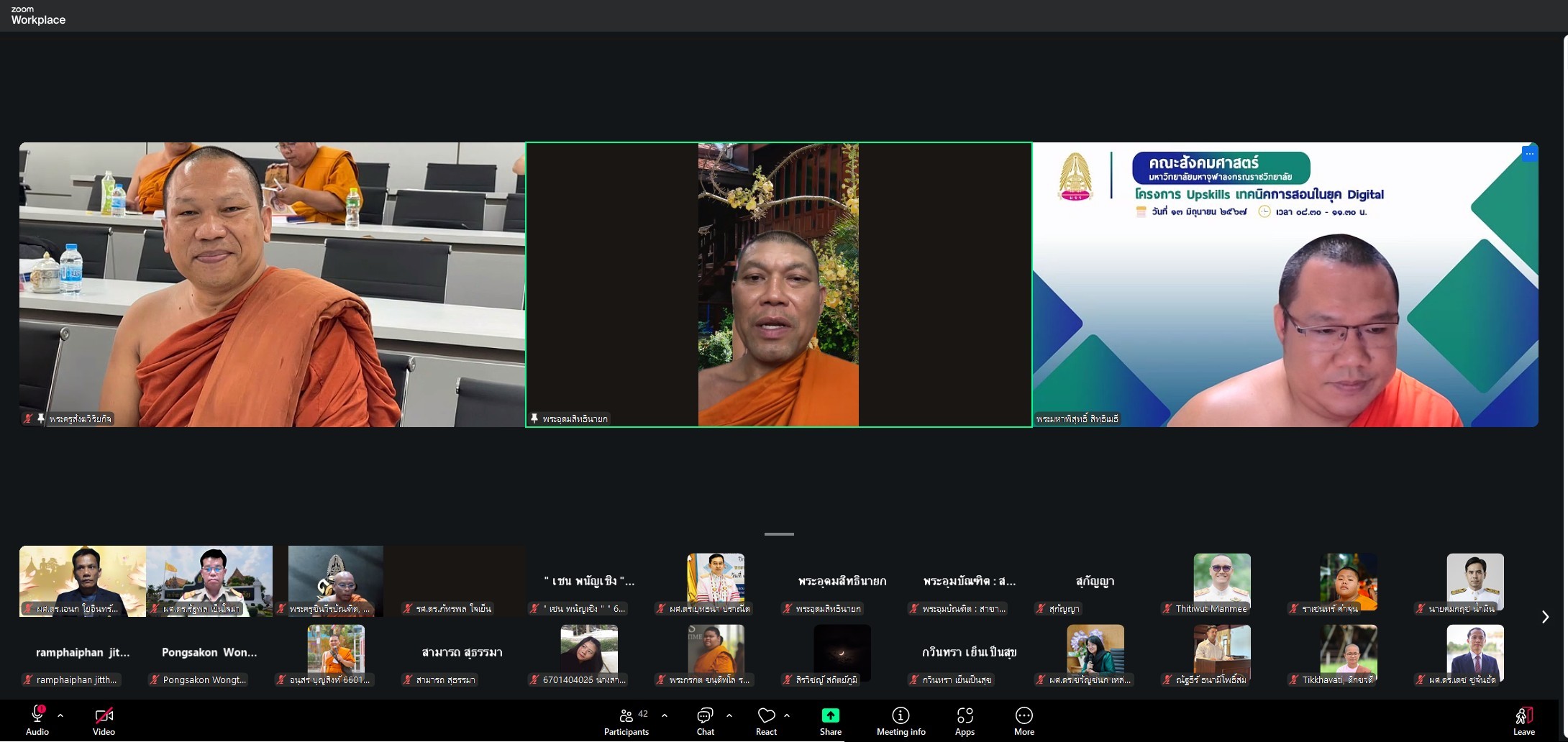Leave the meeting
The height and width of the screenshot is (742, 1568).
(x=1523, y=721)
